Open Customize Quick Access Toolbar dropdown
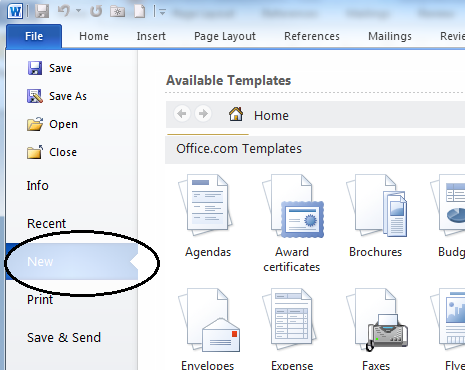The width and height of the screenshot is (465, 370). tap(163, 13)
